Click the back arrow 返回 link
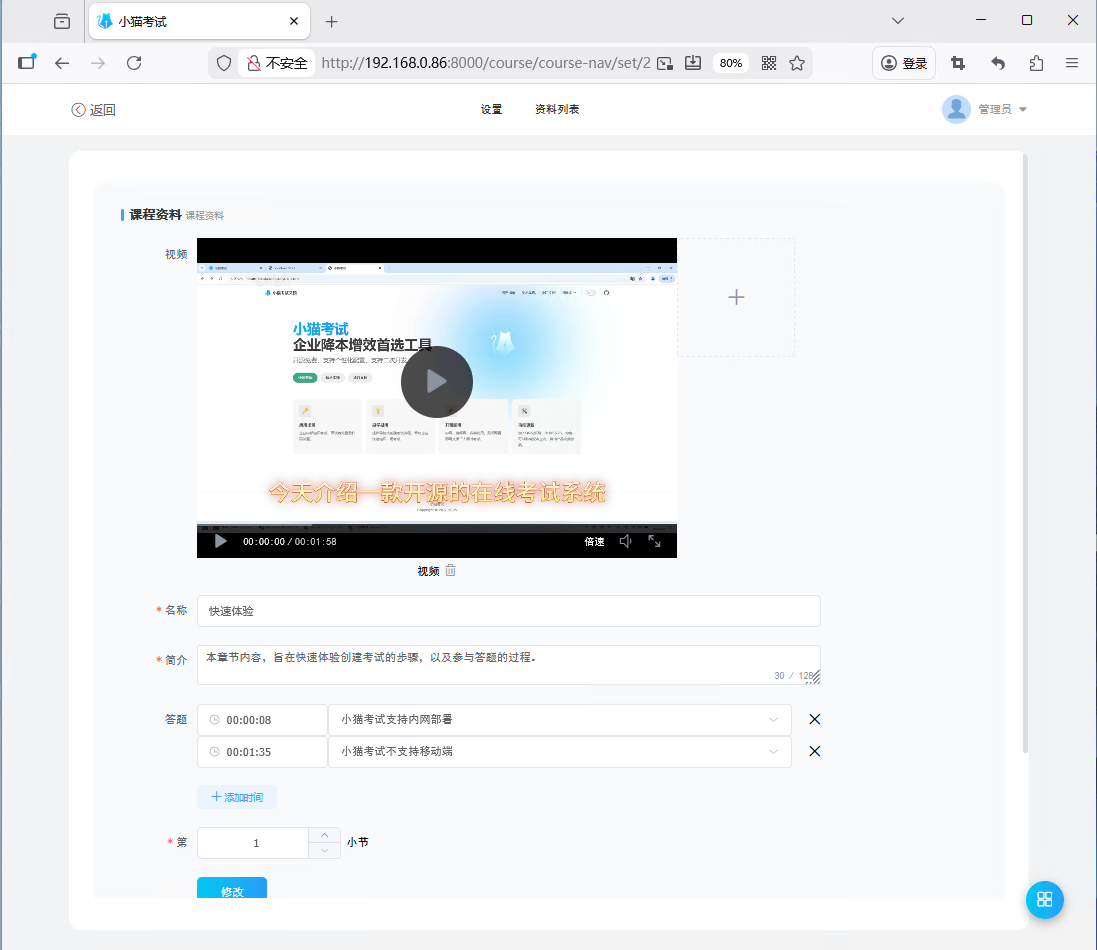The image size is (1097, 950). 93,110
